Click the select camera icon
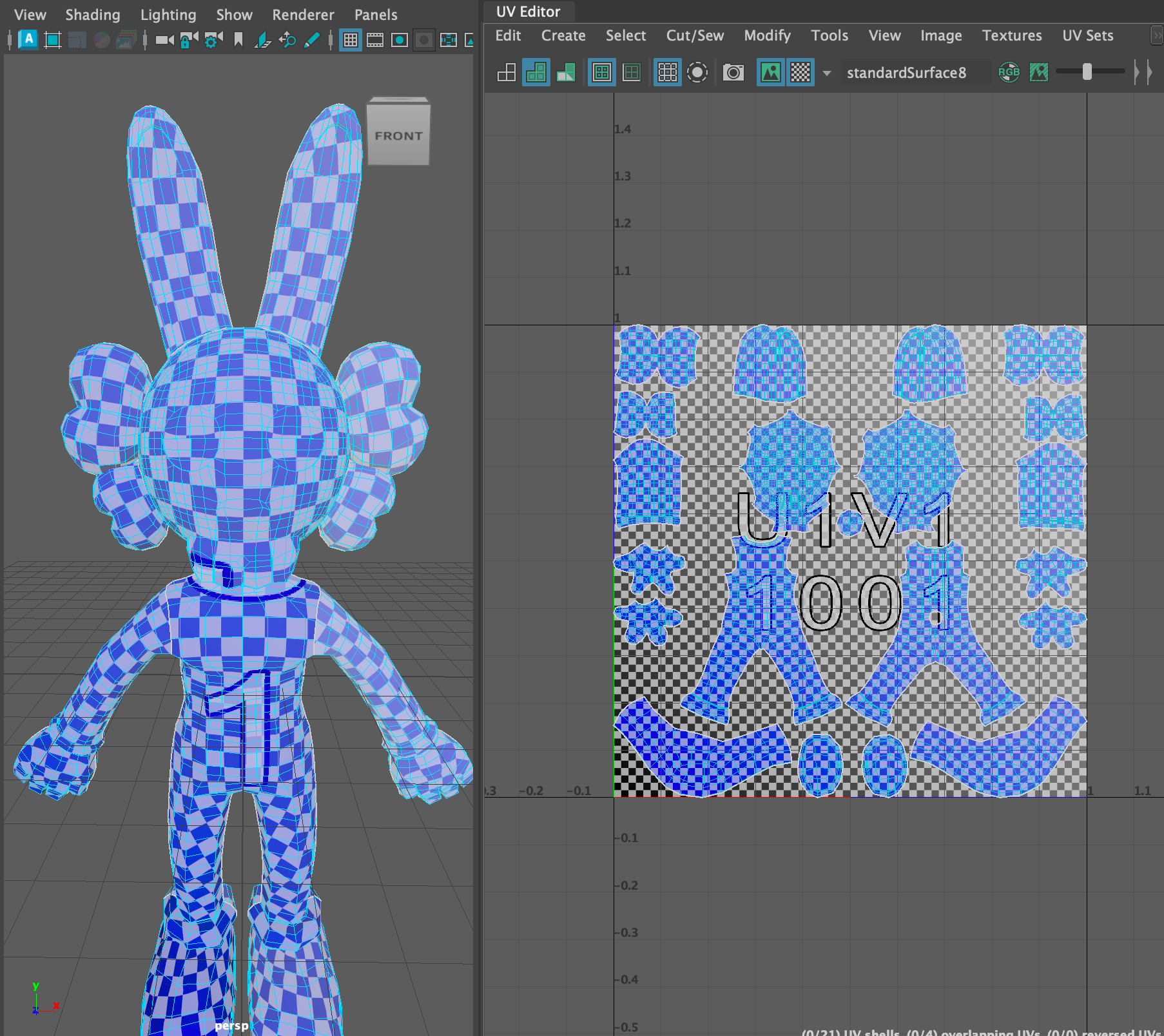 click(164, 40)
